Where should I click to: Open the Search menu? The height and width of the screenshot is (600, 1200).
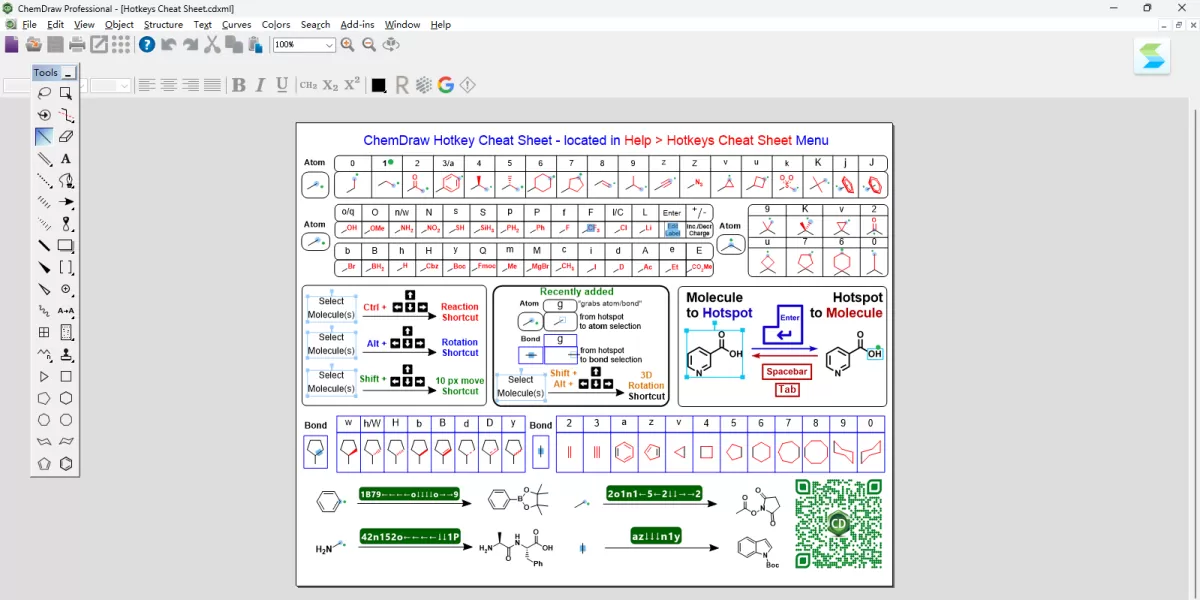pos(315,24)
